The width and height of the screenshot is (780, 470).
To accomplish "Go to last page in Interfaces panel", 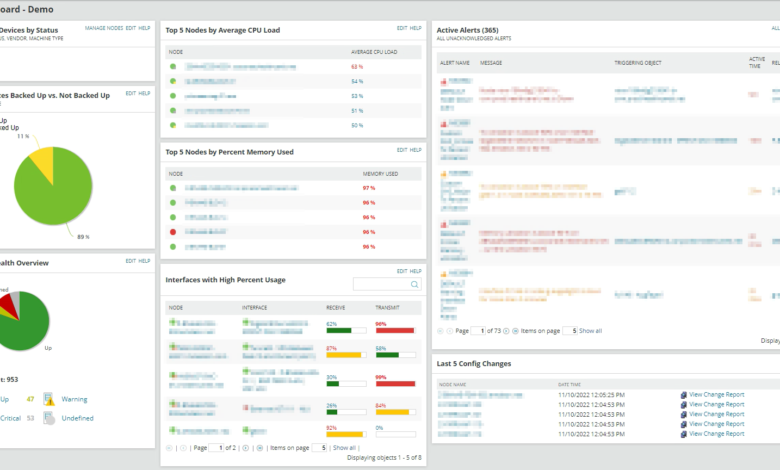I will [260, 448].
